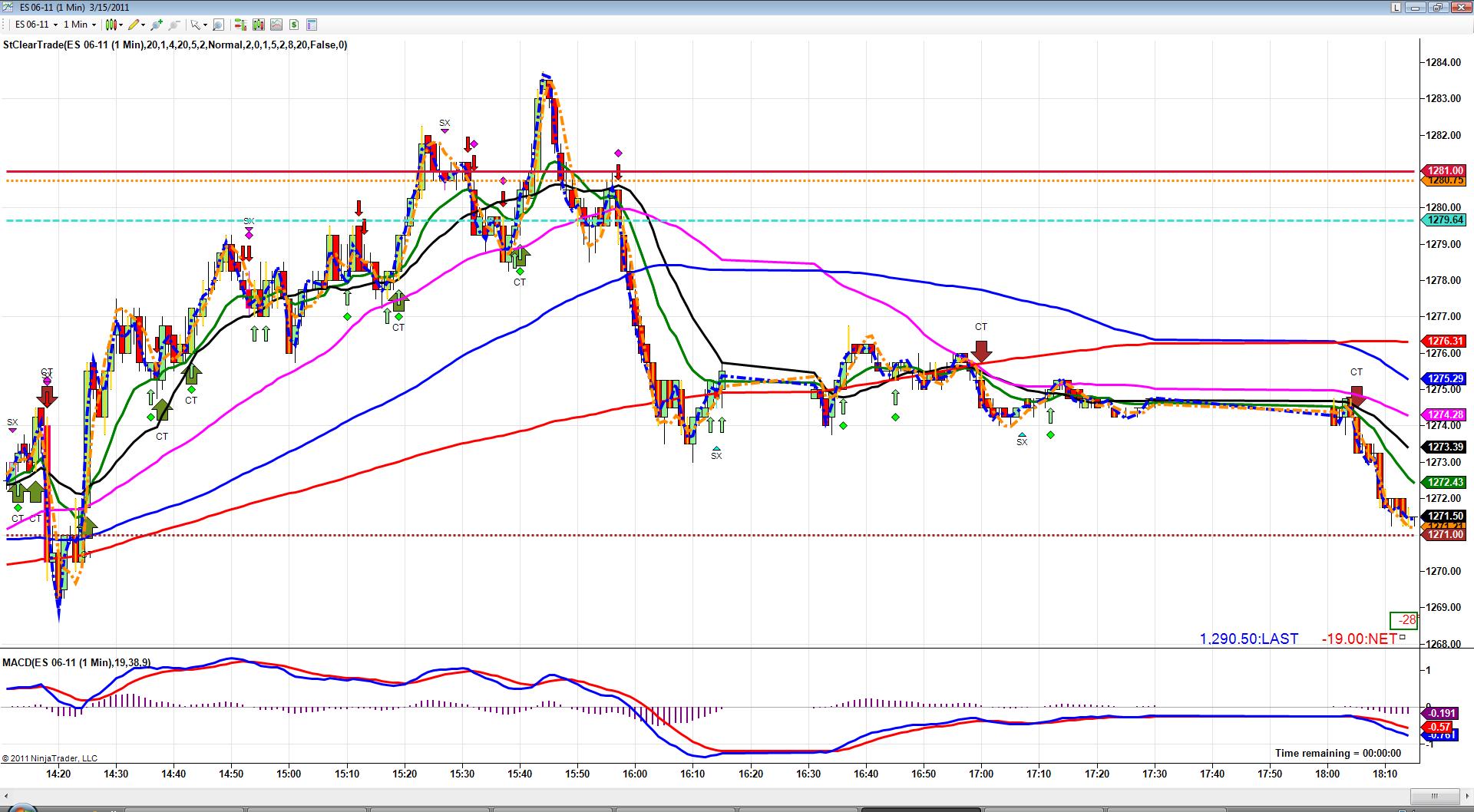Viewport: 1474px width, 812px height.
Task: Click the brown CT down arrow near 18:05
Action: [1357, 396]
